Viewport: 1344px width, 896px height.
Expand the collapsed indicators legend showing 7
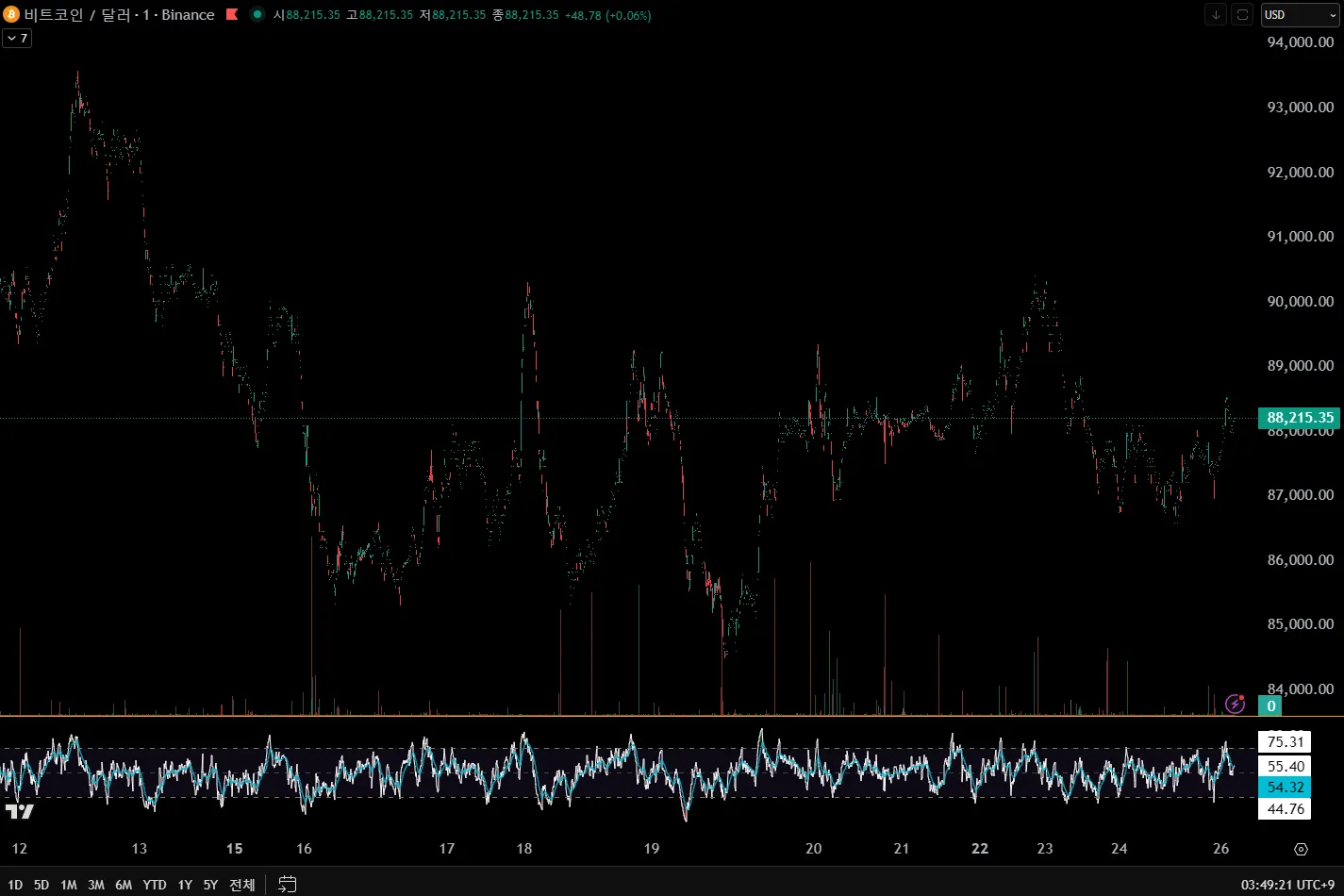[x=17, y=39]
